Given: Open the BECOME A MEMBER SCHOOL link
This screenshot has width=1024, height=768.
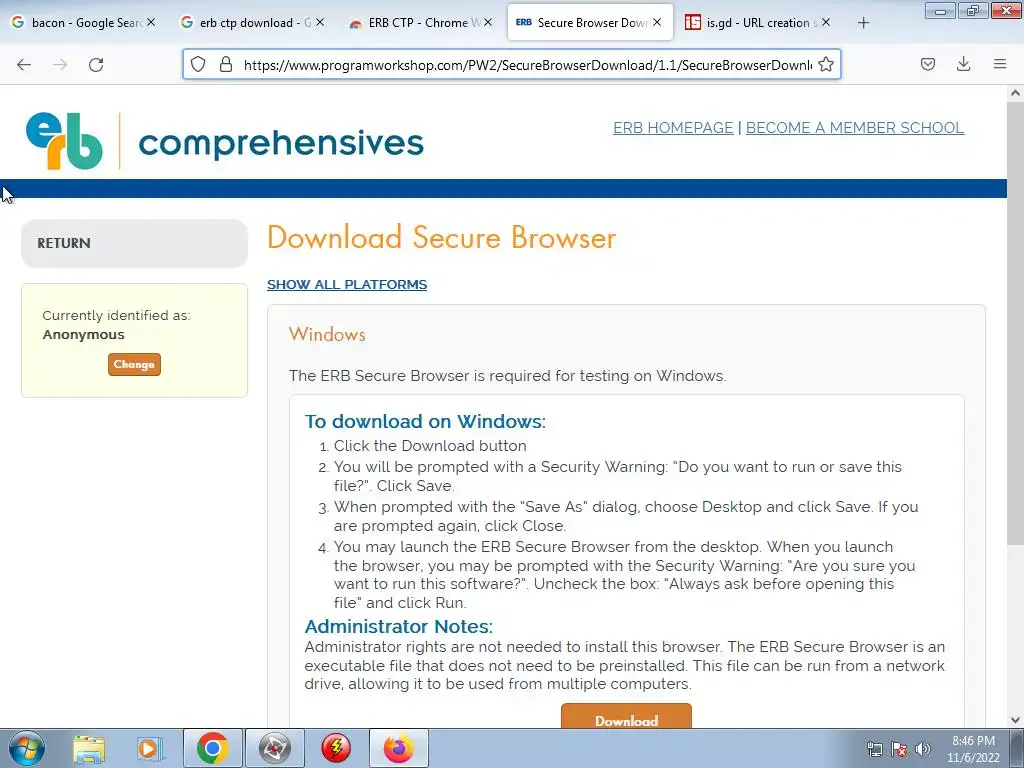Looking at the screenshot, I should pos(855,127).
